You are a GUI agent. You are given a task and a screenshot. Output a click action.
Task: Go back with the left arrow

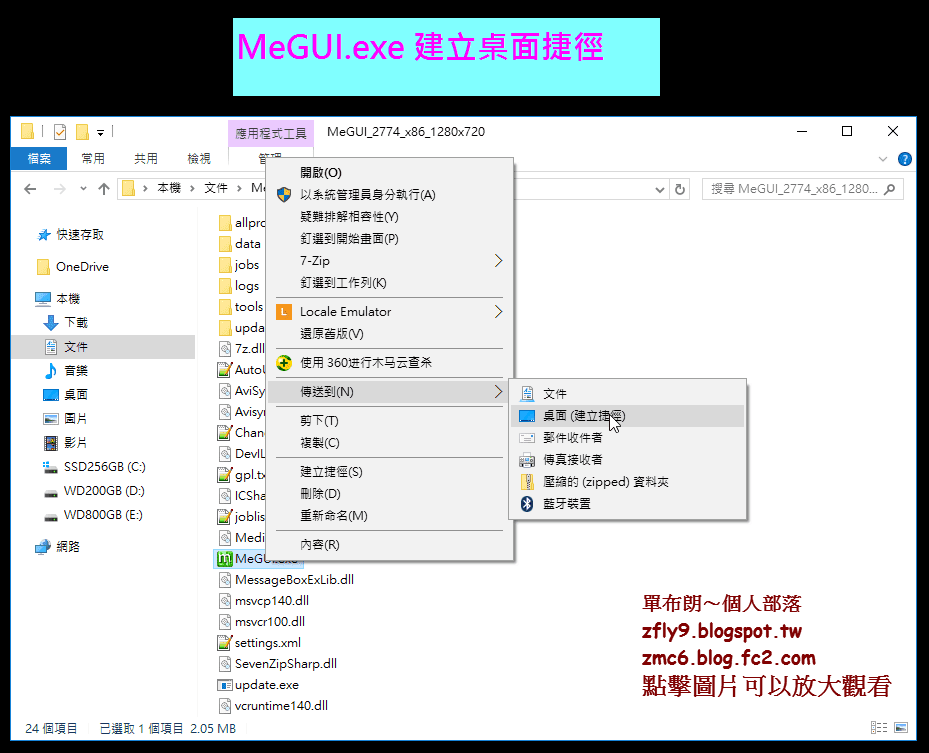30,189
